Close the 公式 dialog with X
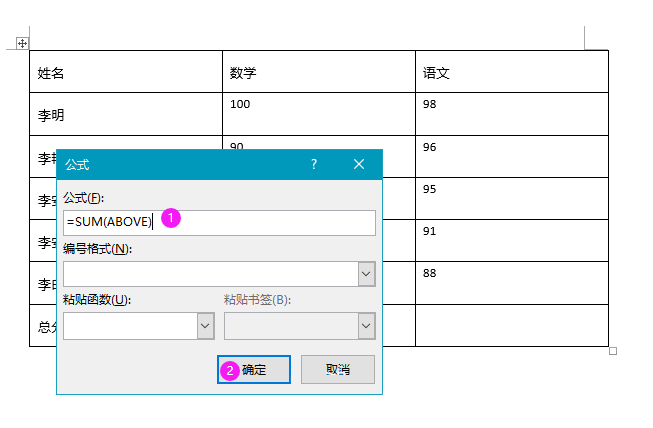This screenshot has width=653, height=428. (359, 164)
